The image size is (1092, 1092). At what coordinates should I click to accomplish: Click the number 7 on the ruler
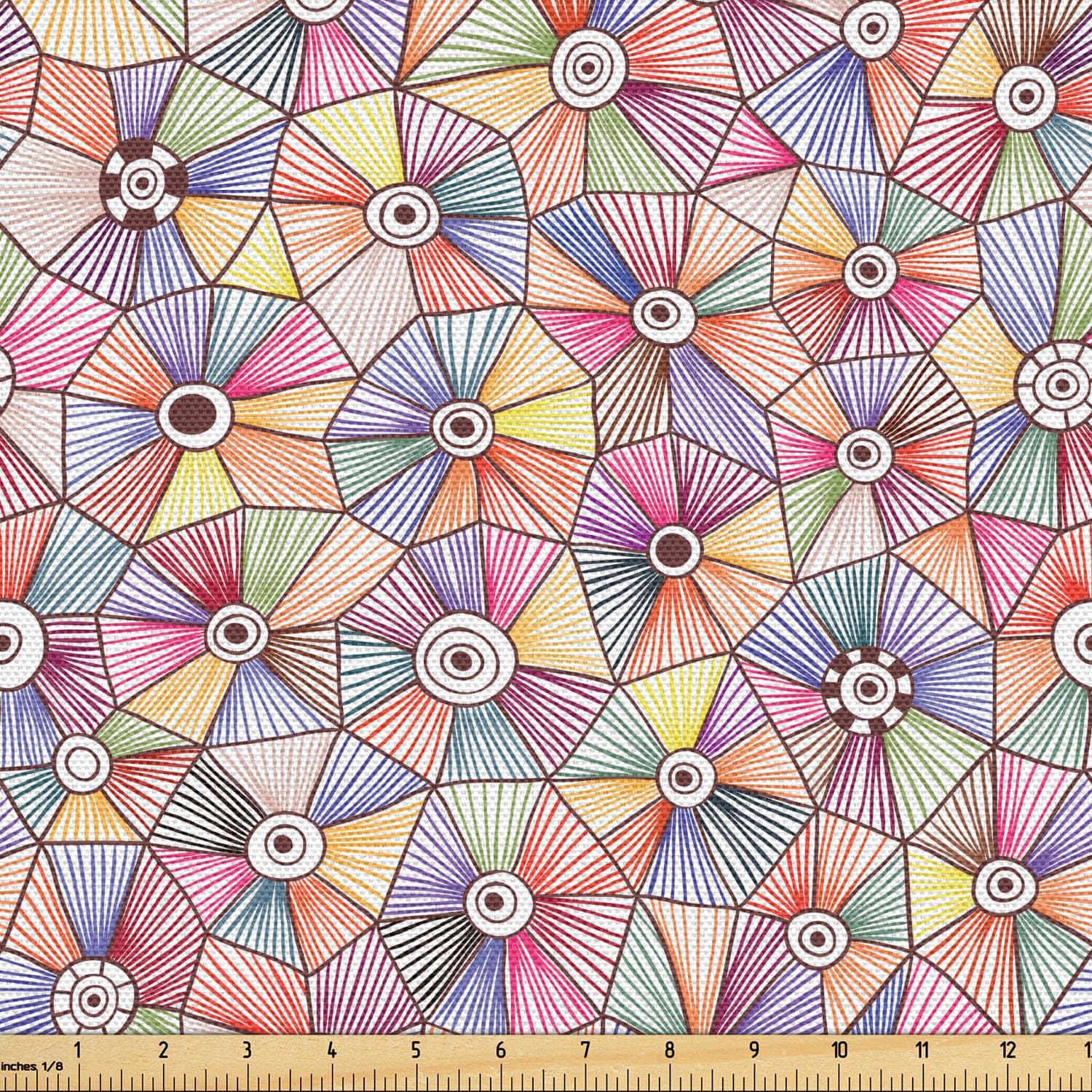tap(585, 1050)
